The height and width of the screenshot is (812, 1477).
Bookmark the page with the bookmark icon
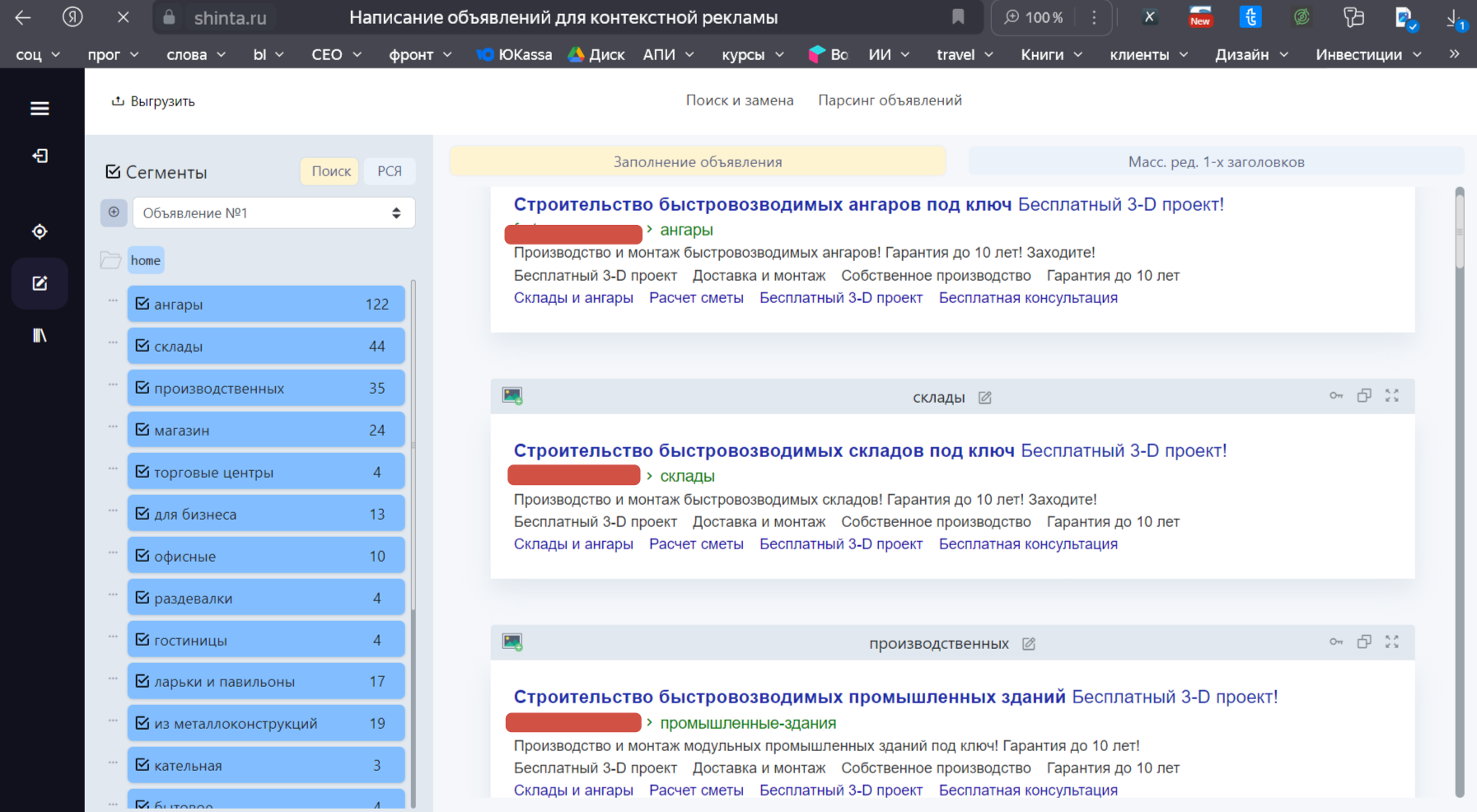tap(958, 17)
